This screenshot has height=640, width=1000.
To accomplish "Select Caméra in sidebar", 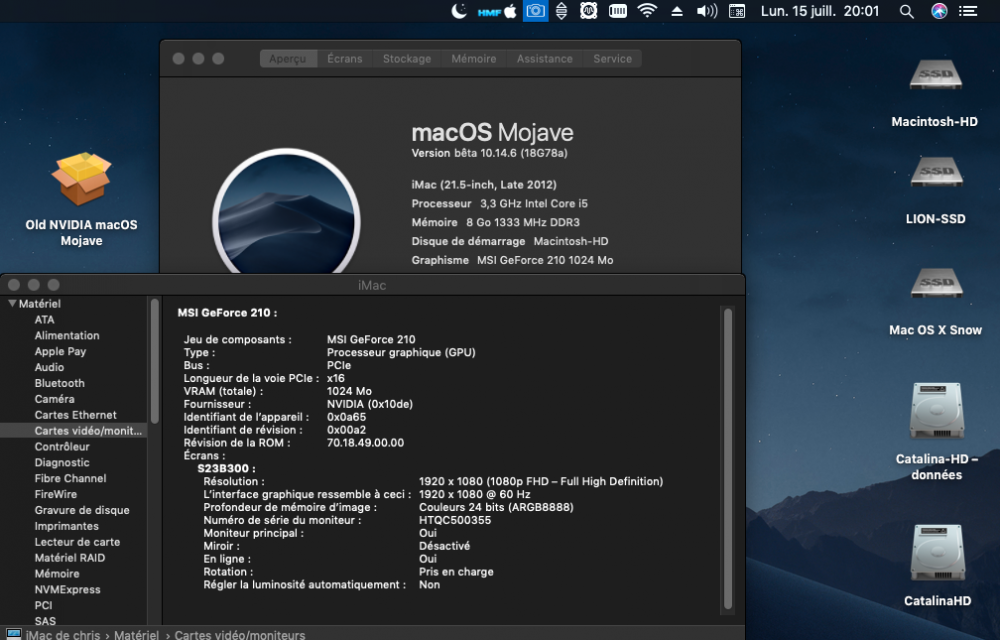I will coord(54,399).
